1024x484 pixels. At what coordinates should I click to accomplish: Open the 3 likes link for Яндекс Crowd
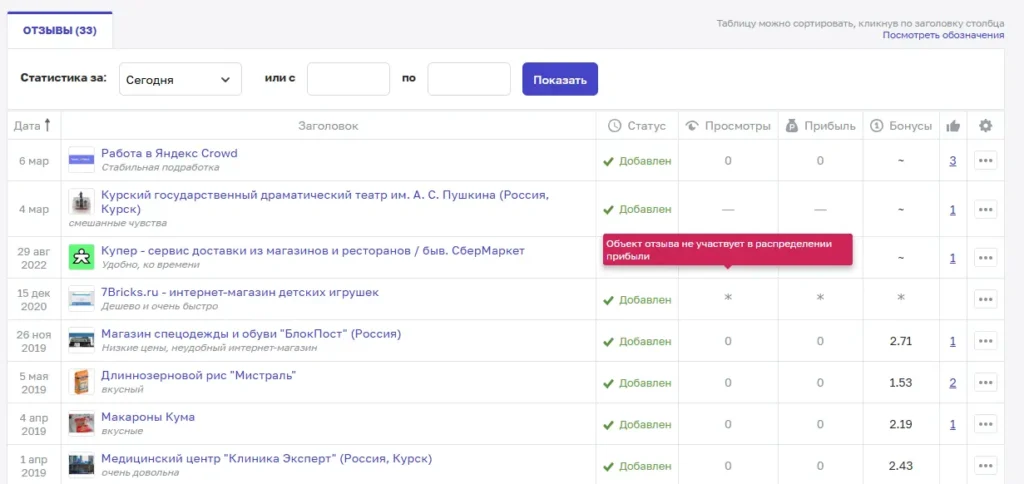click(953, 161)
